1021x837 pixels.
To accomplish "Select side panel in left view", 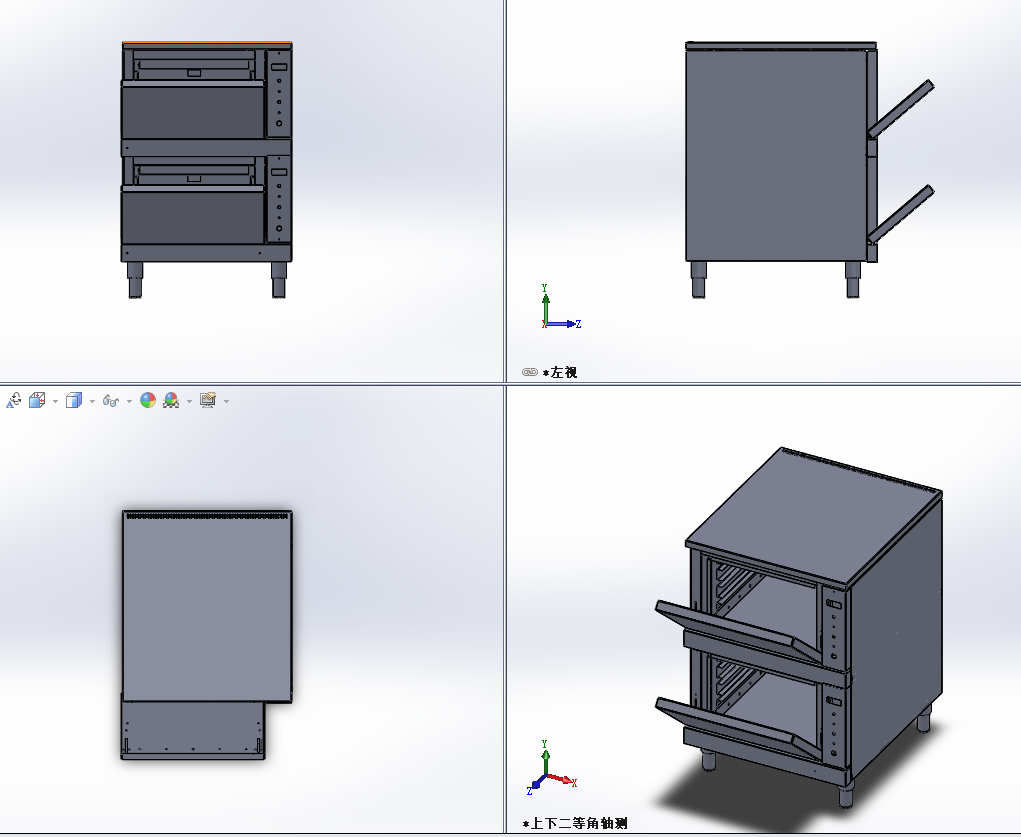I will pyautogui.click(x=776, y=155).
